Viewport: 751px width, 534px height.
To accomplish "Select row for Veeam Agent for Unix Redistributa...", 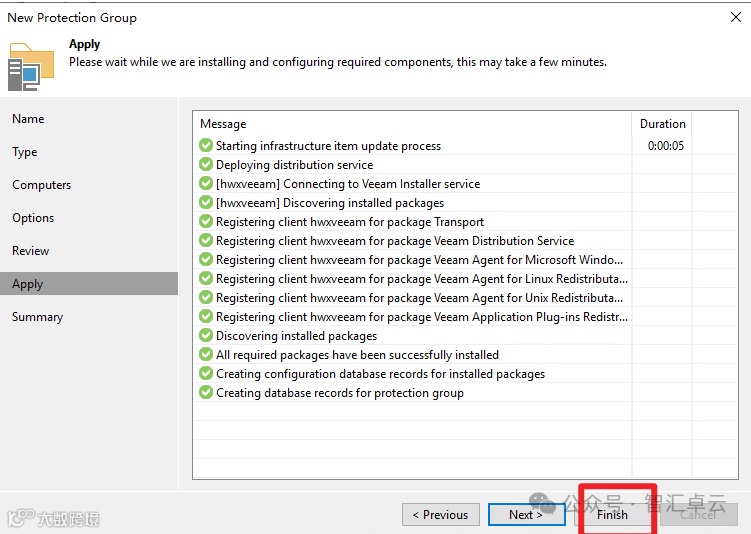I will (x=420, y=298).
